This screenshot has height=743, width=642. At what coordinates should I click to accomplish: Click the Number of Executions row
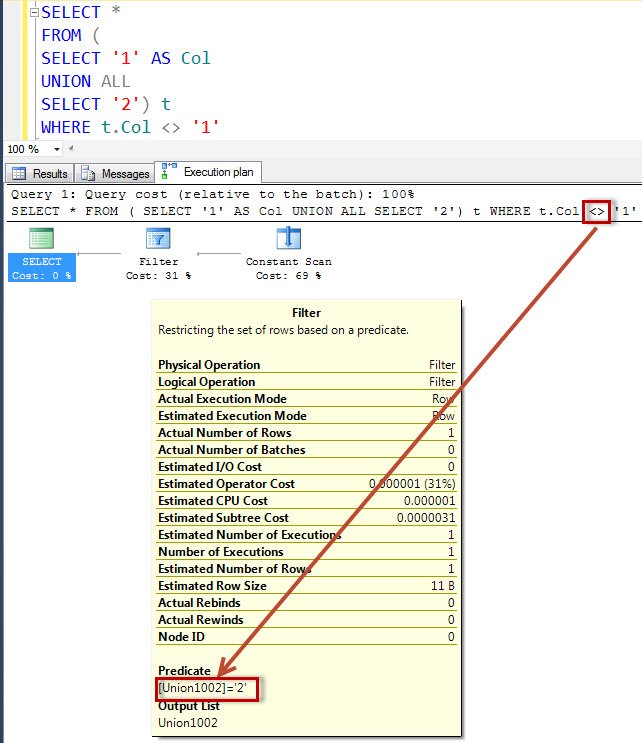[x=307, y=552]
